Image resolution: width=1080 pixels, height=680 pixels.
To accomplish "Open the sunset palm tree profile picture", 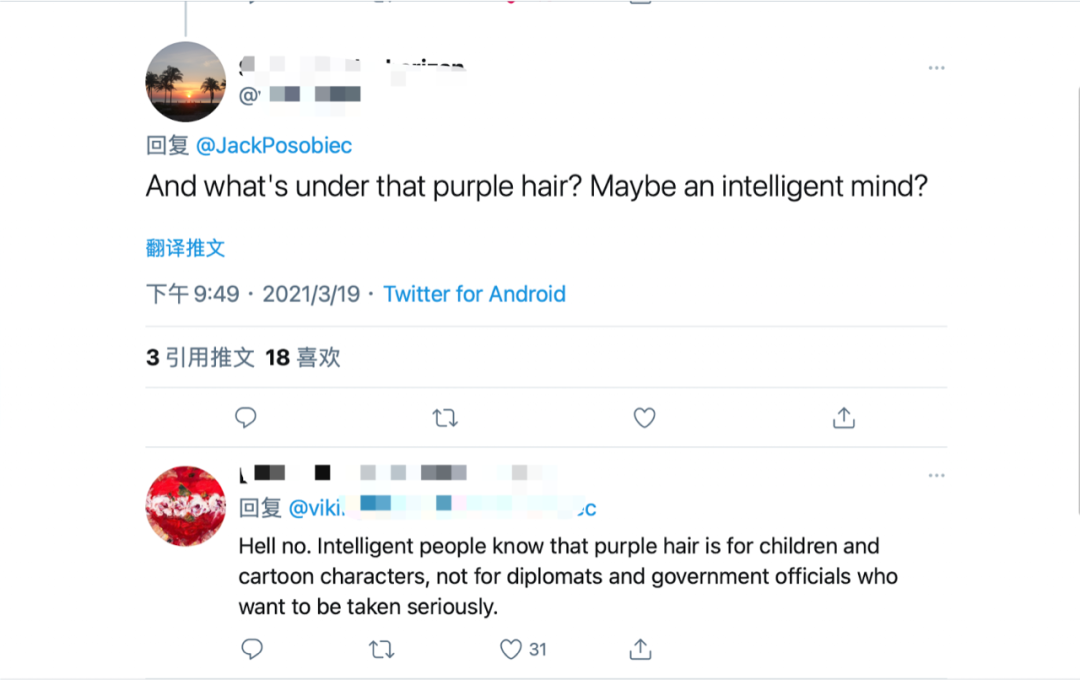I will tap(186, 82).
